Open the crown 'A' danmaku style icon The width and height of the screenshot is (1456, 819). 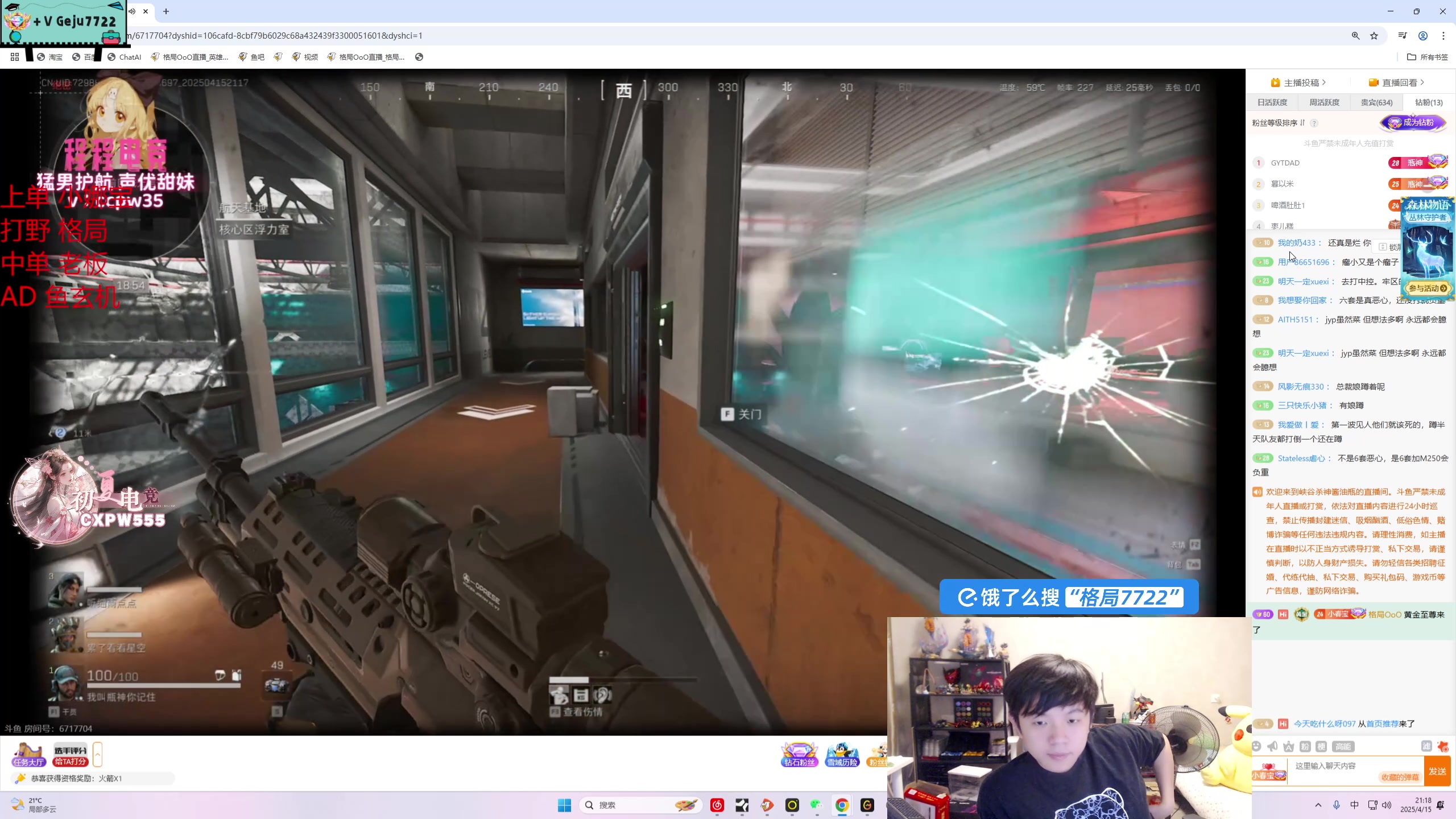coord(1289,746)
